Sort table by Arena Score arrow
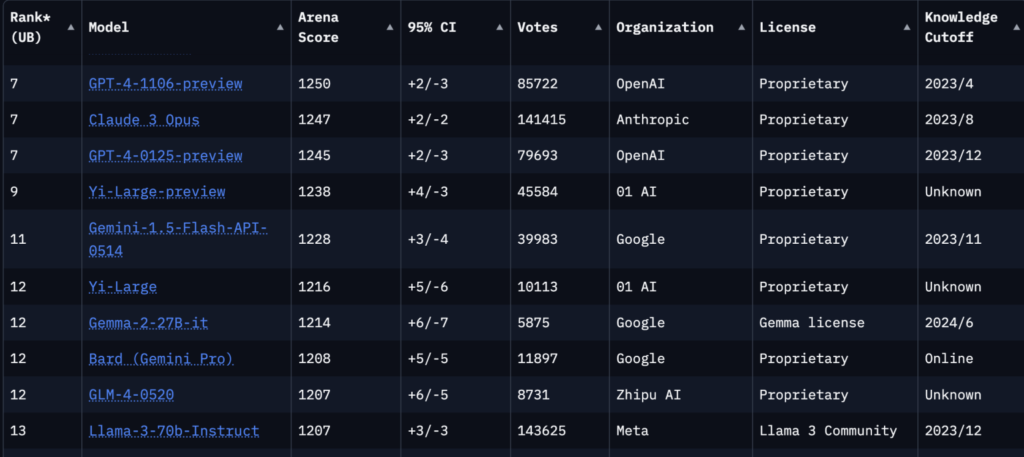 tap(388, 28)
